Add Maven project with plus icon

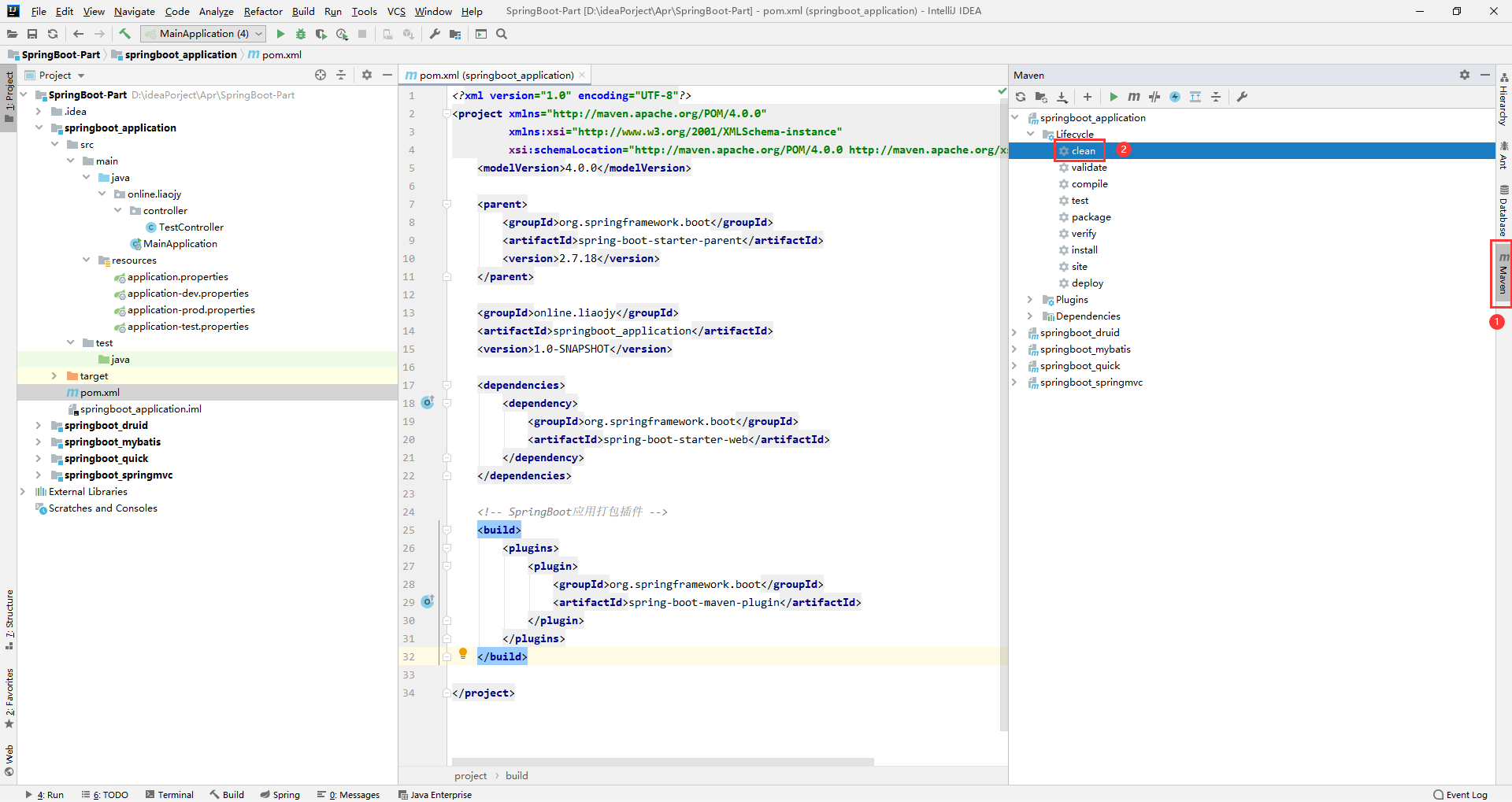[1088, 97]
